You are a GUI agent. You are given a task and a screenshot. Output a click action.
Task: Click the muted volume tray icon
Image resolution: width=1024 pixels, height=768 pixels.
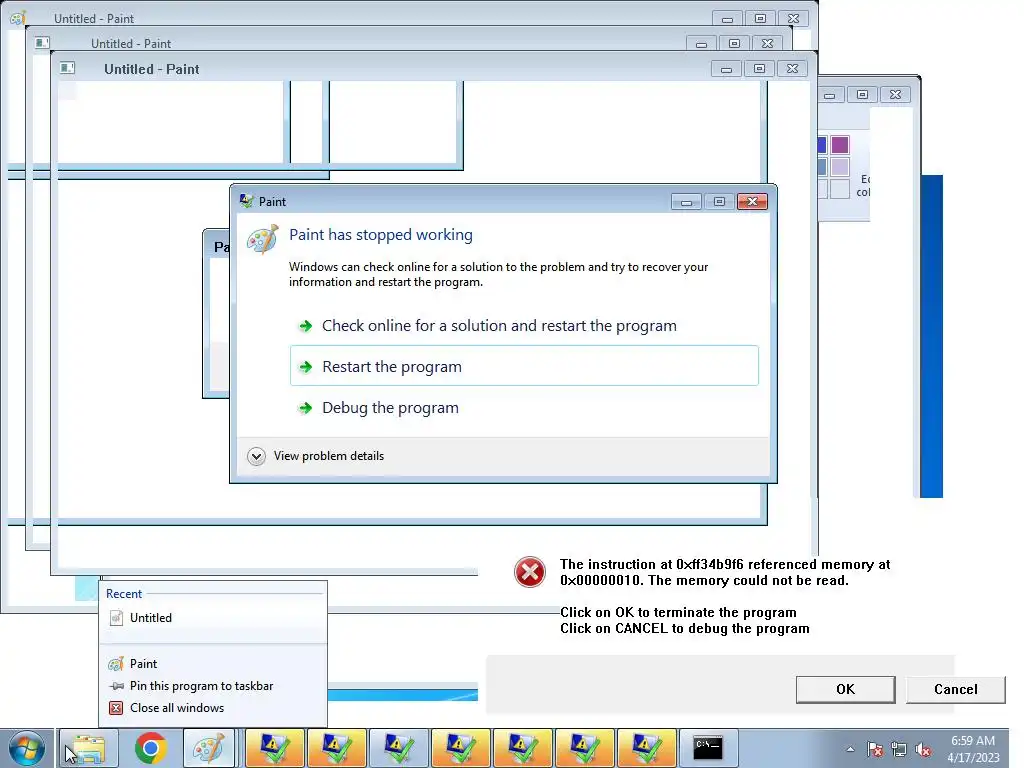(923, 750)
